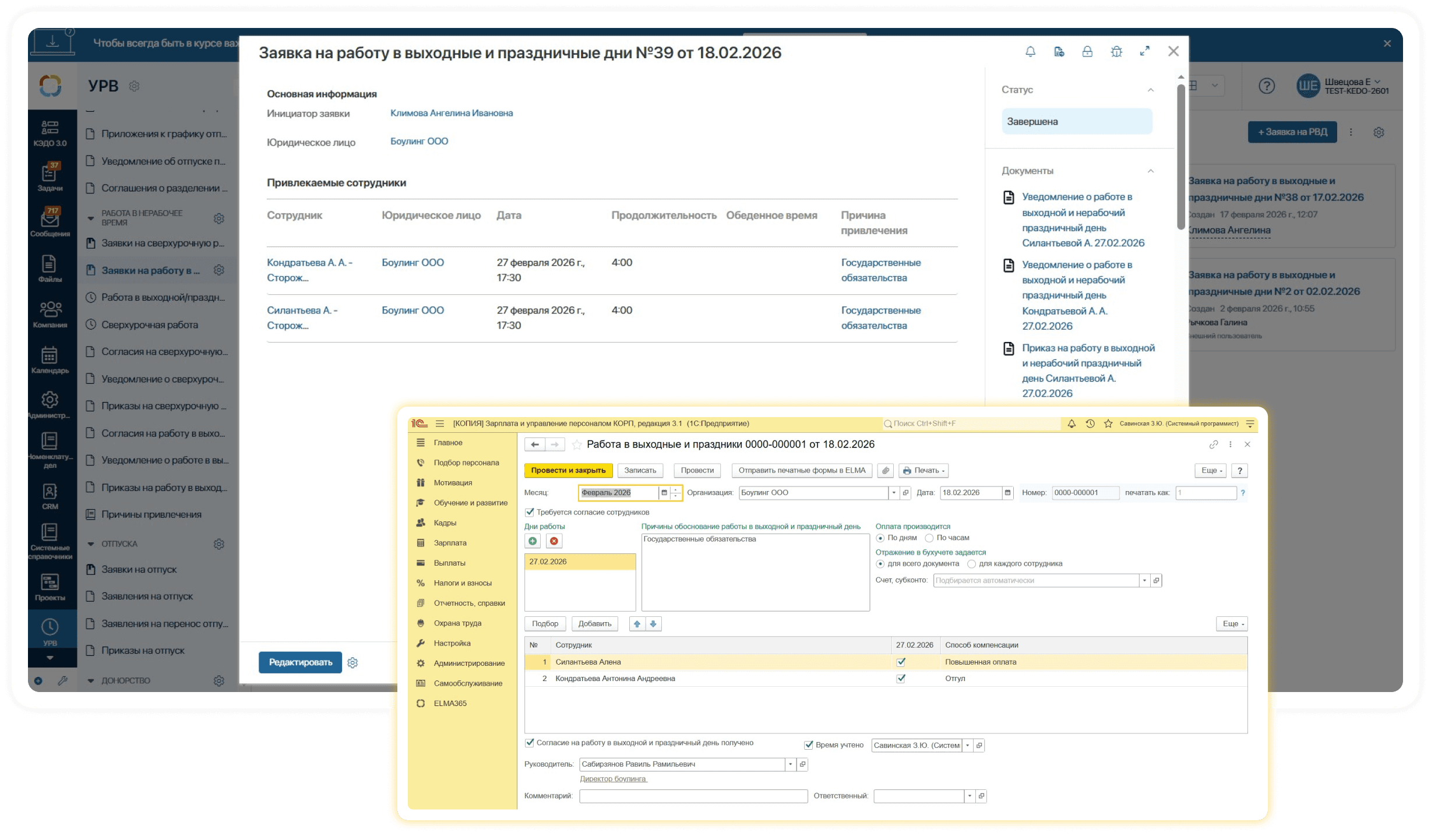Select Зарплата section in 1C sidebar

pyautogui.click(x=449, y=542)
